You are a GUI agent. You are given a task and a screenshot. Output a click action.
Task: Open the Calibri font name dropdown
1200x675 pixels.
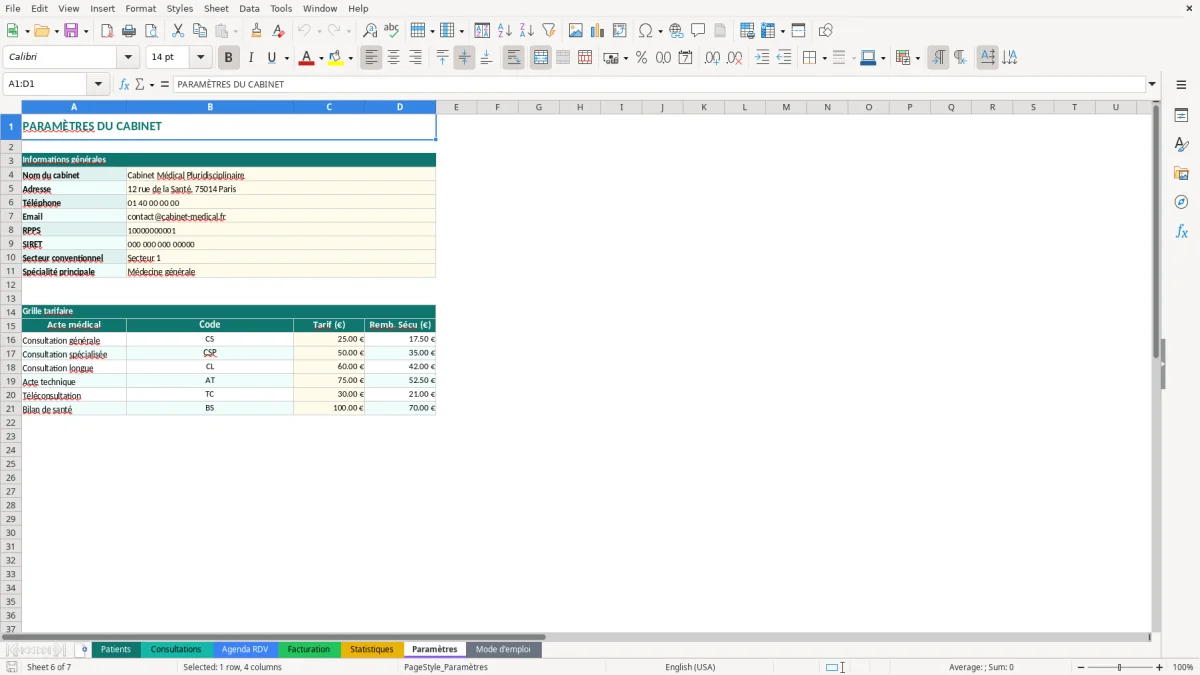coord(128,58)
